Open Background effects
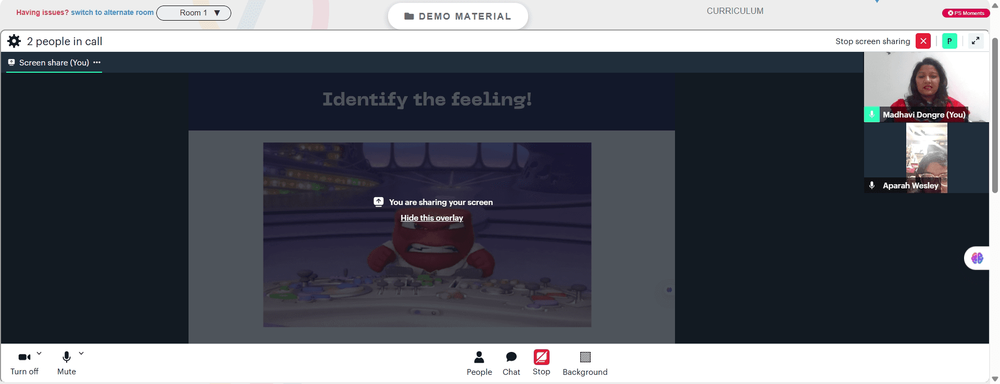The height and width of the screenshot is (384, 1000). tap(585, 364)
